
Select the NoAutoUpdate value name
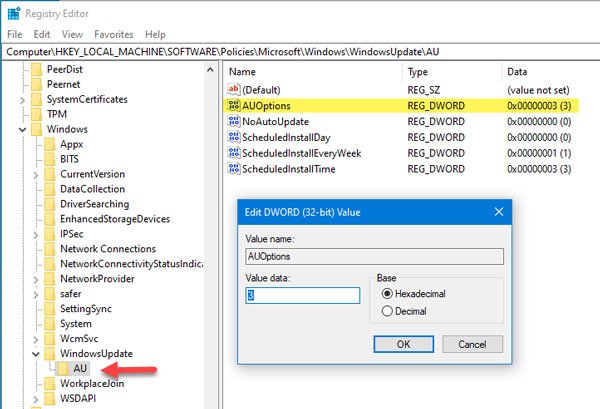point(276,122)
